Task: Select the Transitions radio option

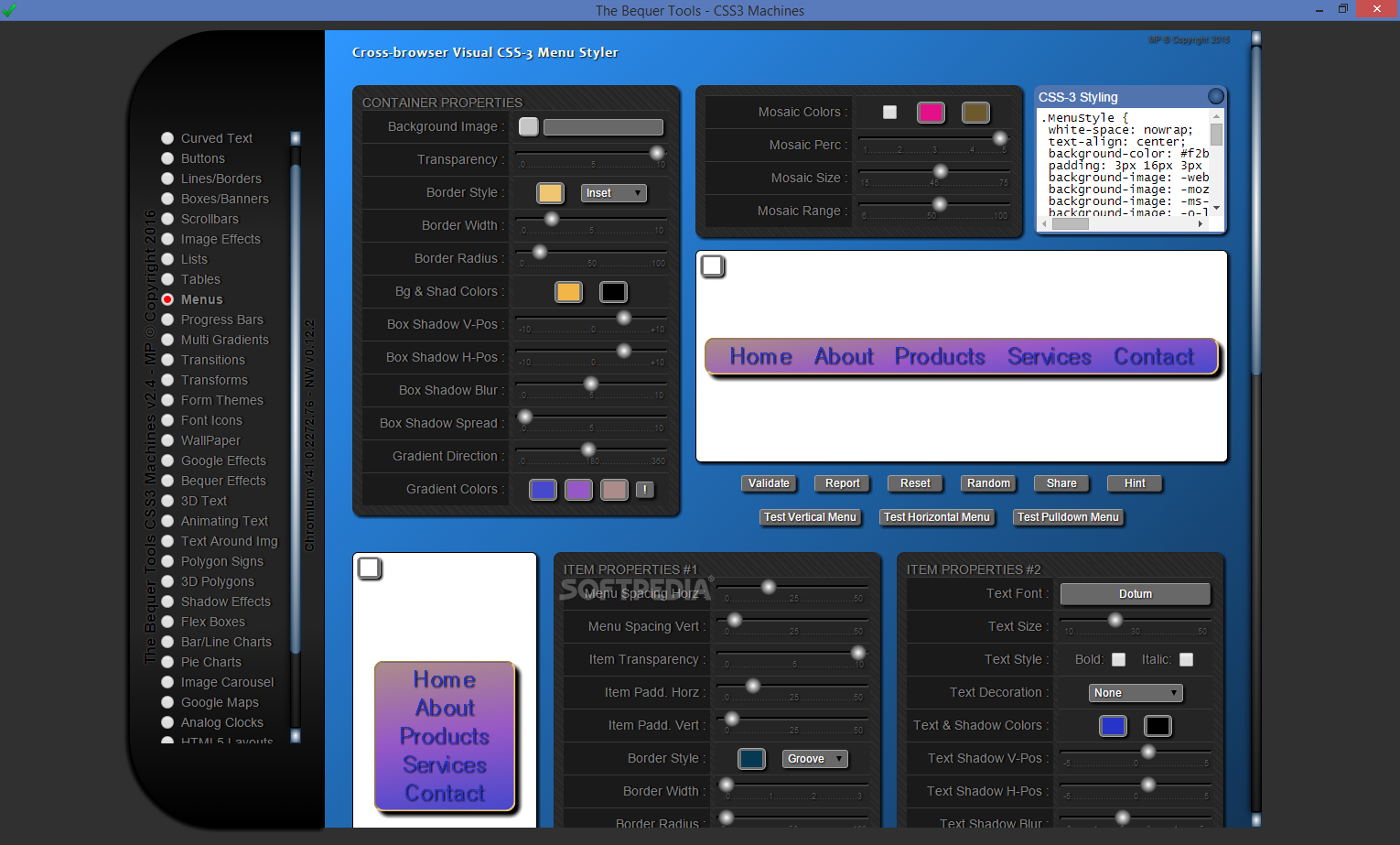Action: click(167, 360)
